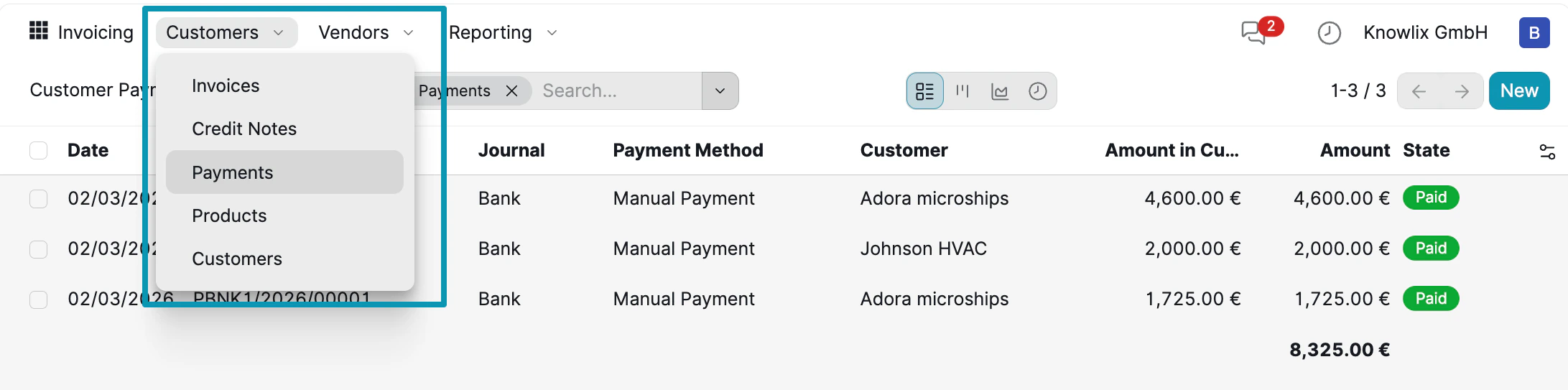This screenshot has width=1568, height=390.
Task: Expand the Reporting menu
Action: point(504,33)
